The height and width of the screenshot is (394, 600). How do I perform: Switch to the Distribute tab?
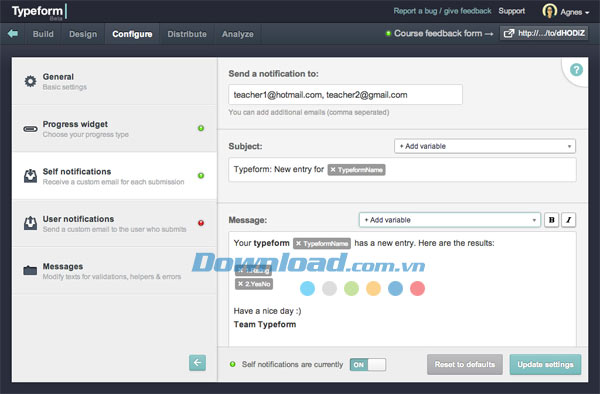click(187, 34)
